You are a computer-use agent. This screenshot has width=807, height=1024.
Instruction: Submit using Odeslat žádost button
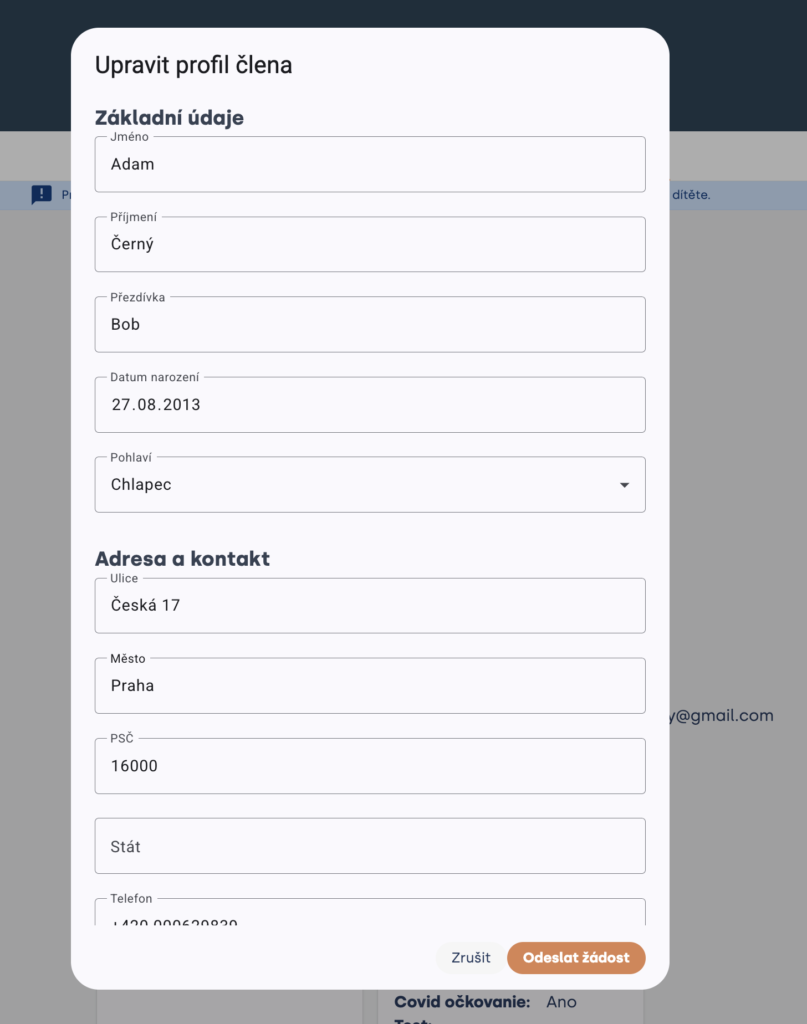[577, 957]
